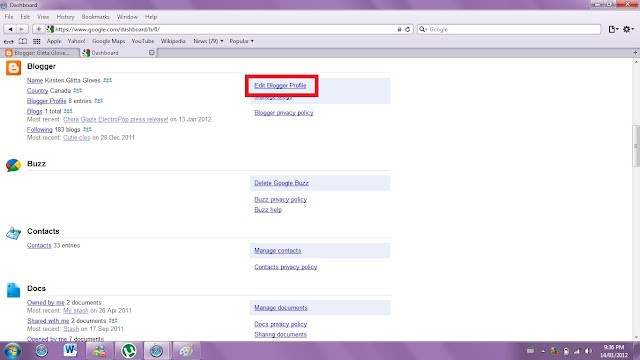The width and height of the screenshot is (640, 360).
Task: Open the View menu
Action: pos(43,17)
